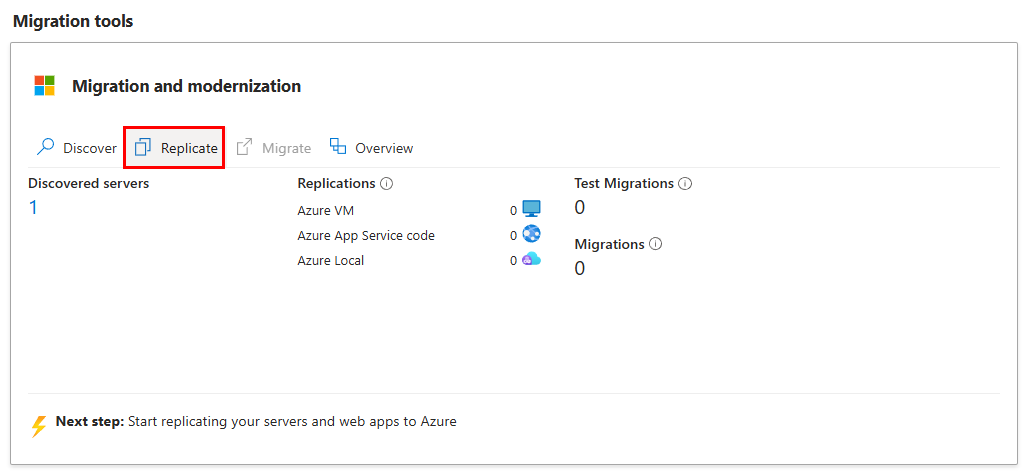This screenshot has width=1025, height=473.
Task: Click the Azure VM monitor icon
Action: (x=531, y=209)
